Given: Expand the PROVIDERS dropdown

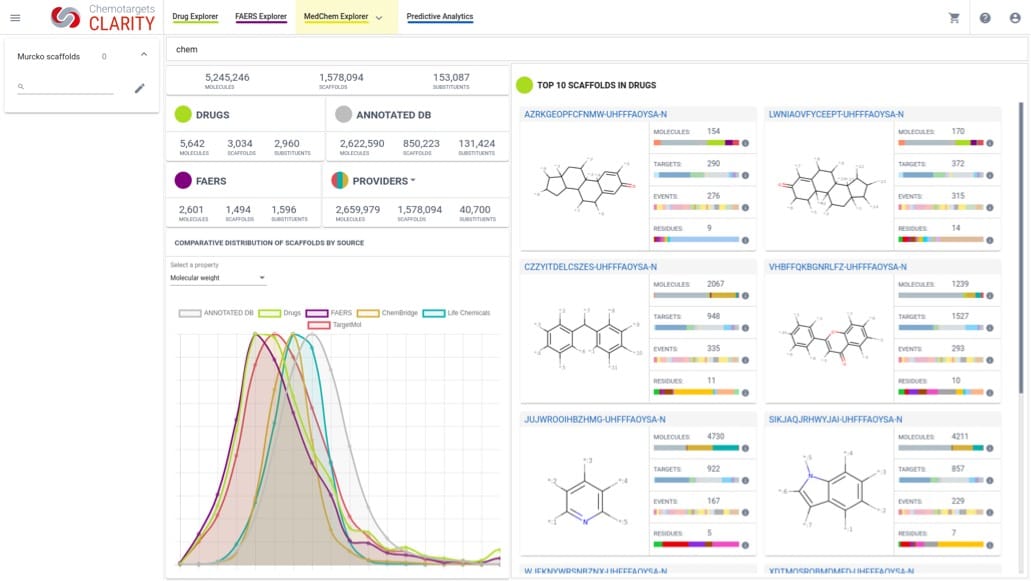Looking at the screenshot, I should tap(416, 178).
